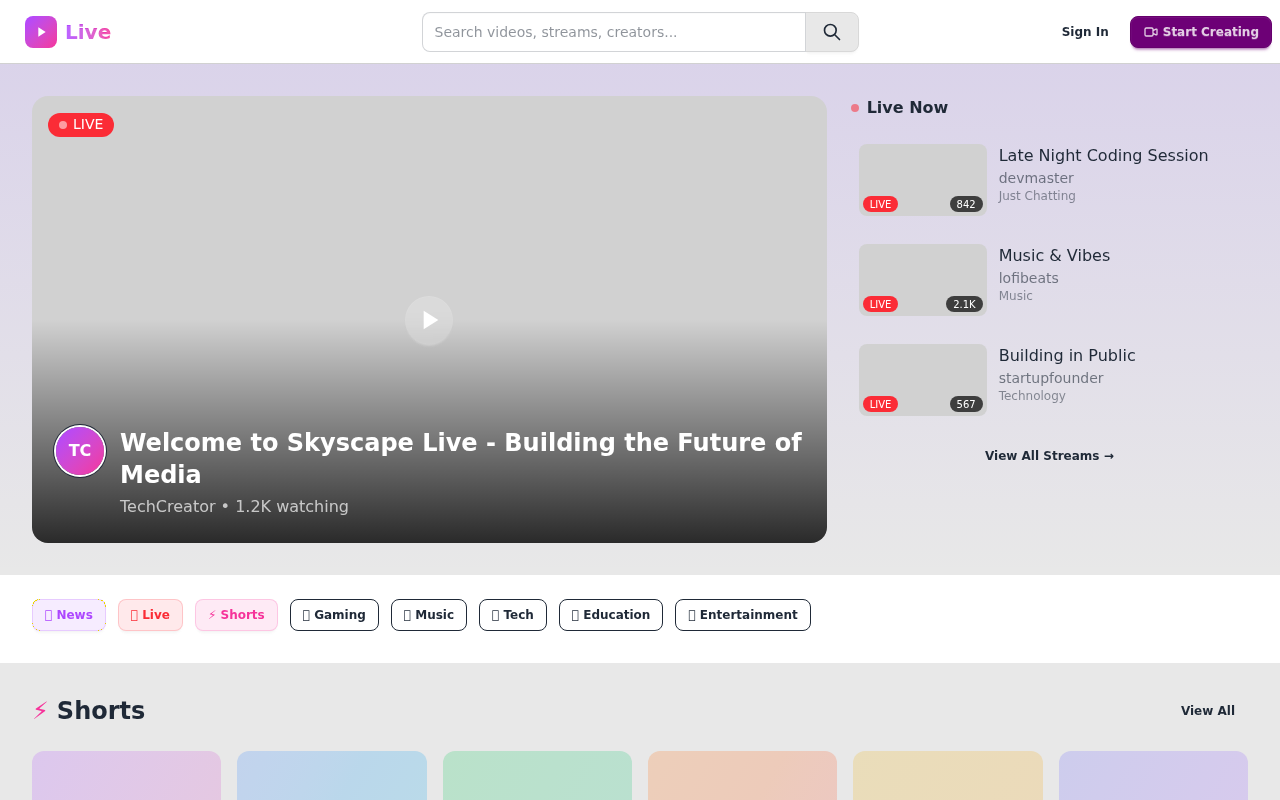The width and height of the screenshot is (1280, 800).
Task: Click the search magnifier icon
Action: pos(831,32)
